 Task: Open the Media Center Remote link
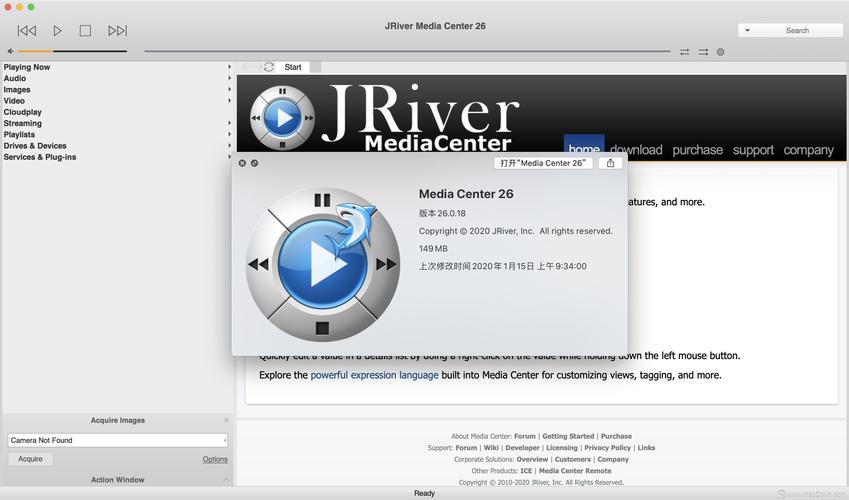pyautogui.click(x=575, y=471)
